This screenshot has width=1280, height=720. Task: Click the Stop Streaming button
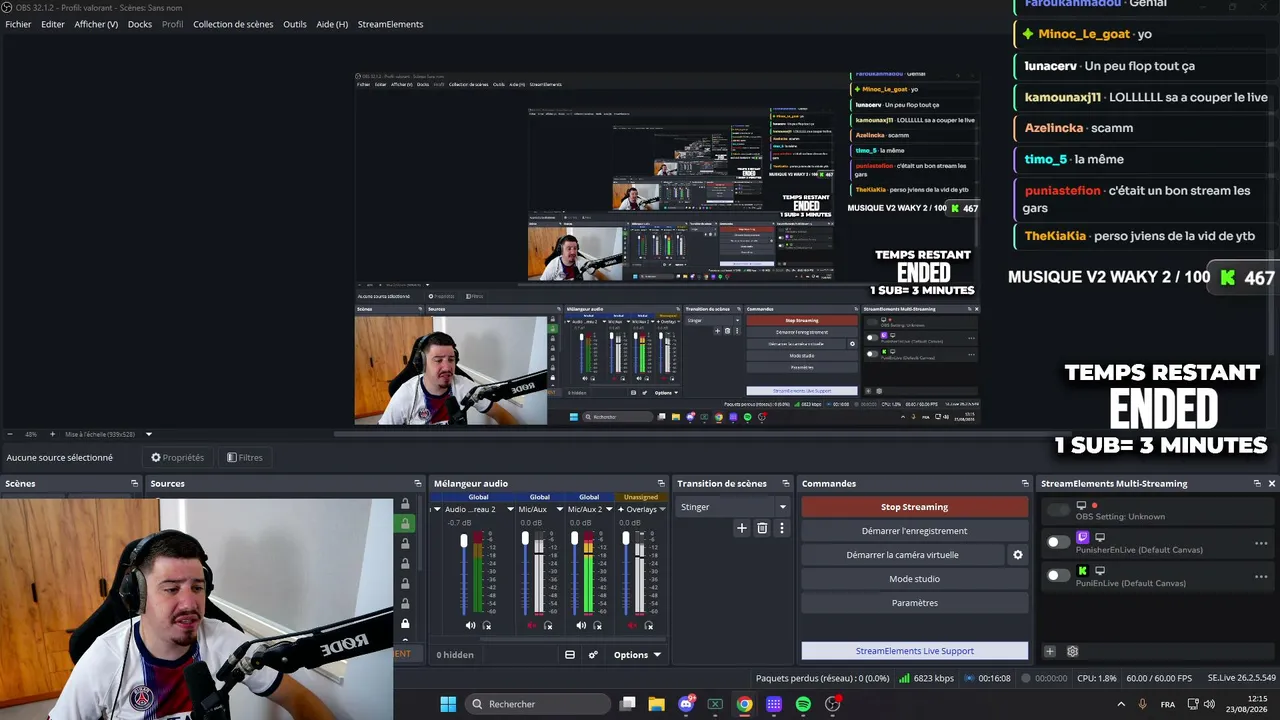[914, 507]
